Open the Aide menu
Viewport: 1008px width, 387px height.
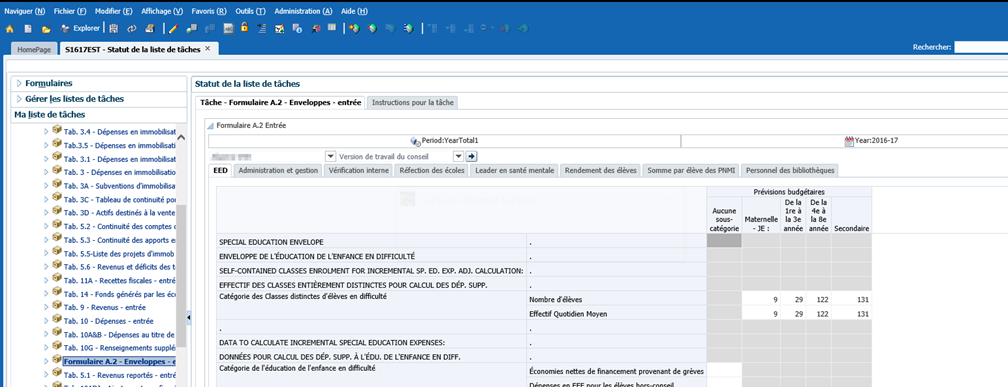click(x=354, y=11)
